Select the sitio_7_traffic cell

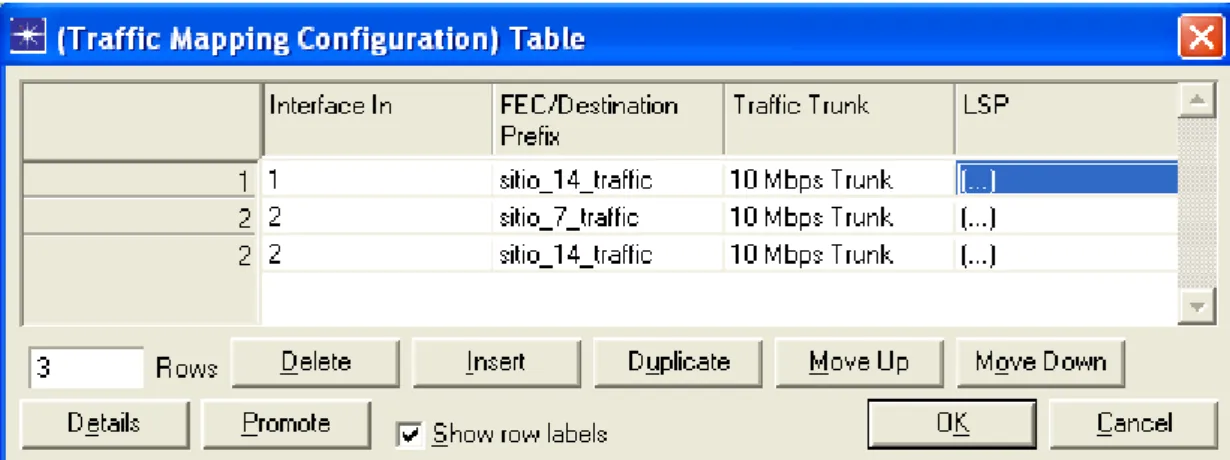pyautogui.click(x=608, y=217)
